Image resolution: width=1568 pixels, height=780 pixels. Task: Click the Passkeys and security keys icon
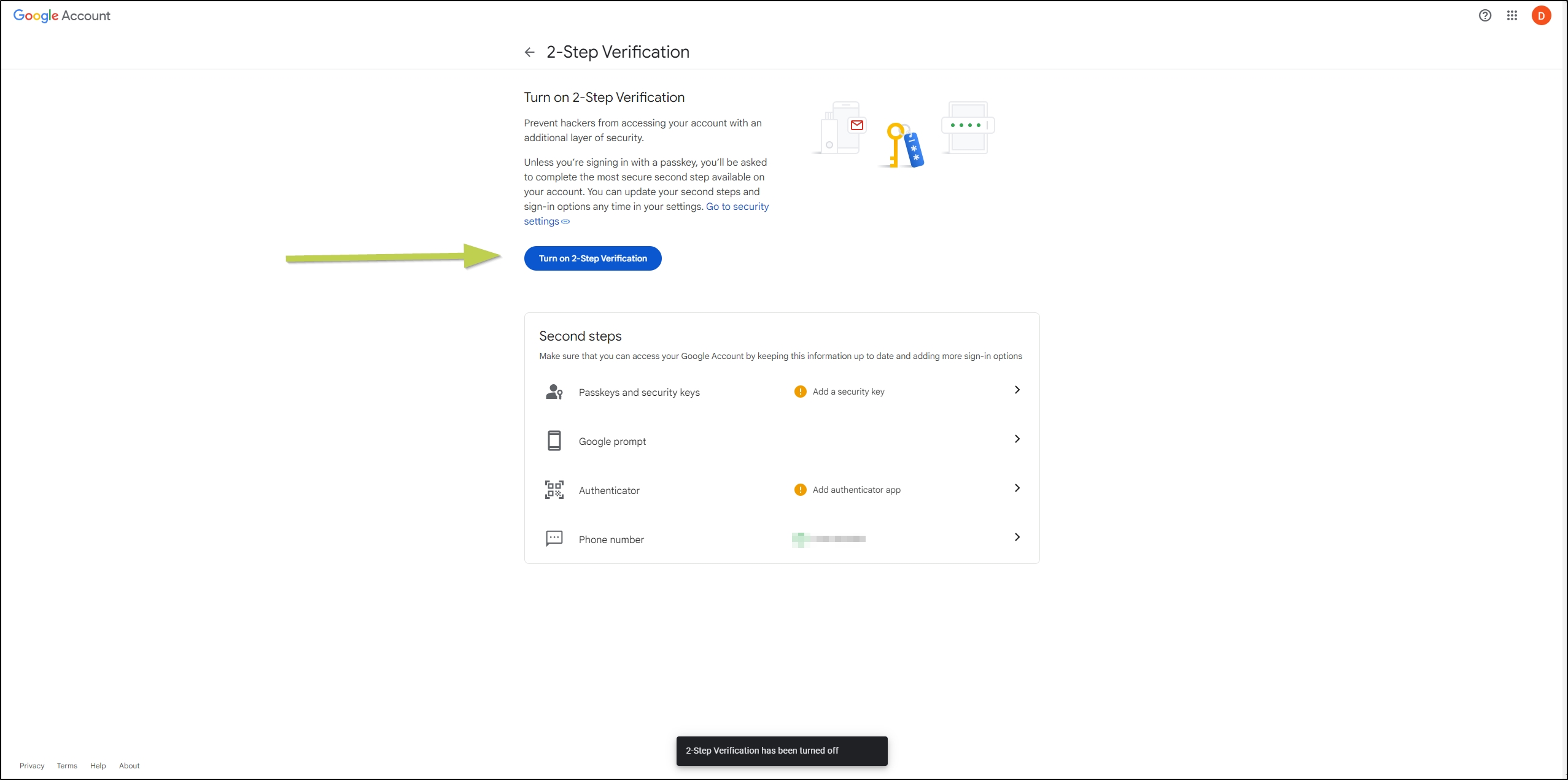[554, 392]
